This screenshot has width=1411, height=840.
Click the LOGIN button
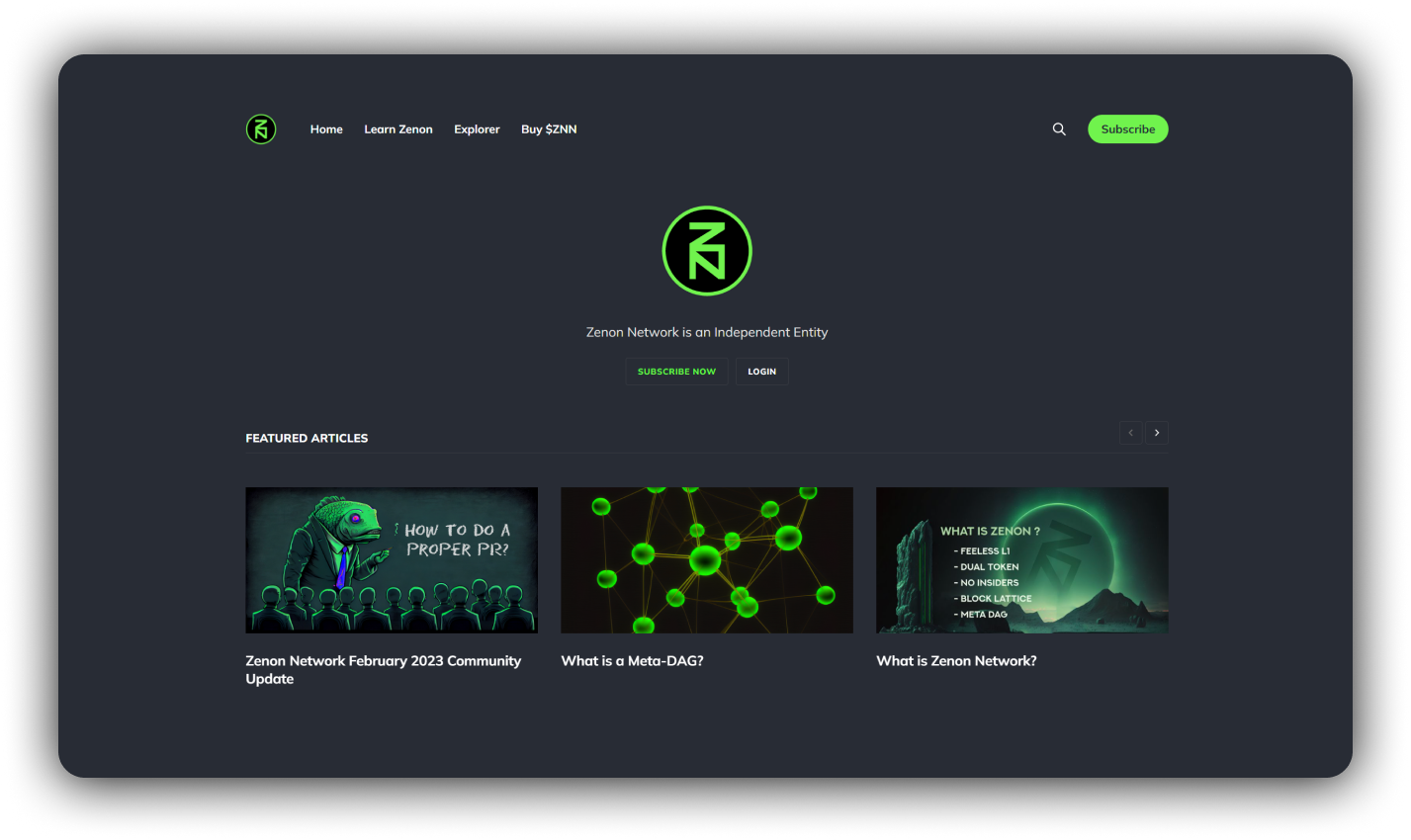pyautogui.click(x=761, y=372)
